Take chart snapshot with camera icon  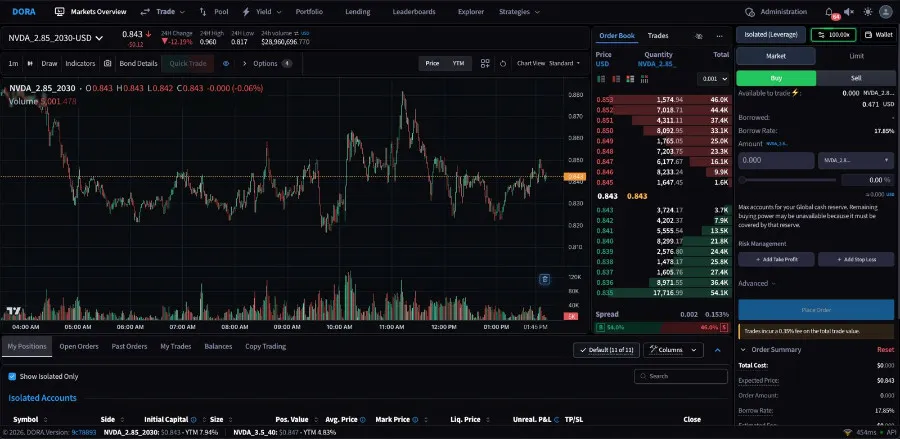pyautogui.click(x=107, y=64)
